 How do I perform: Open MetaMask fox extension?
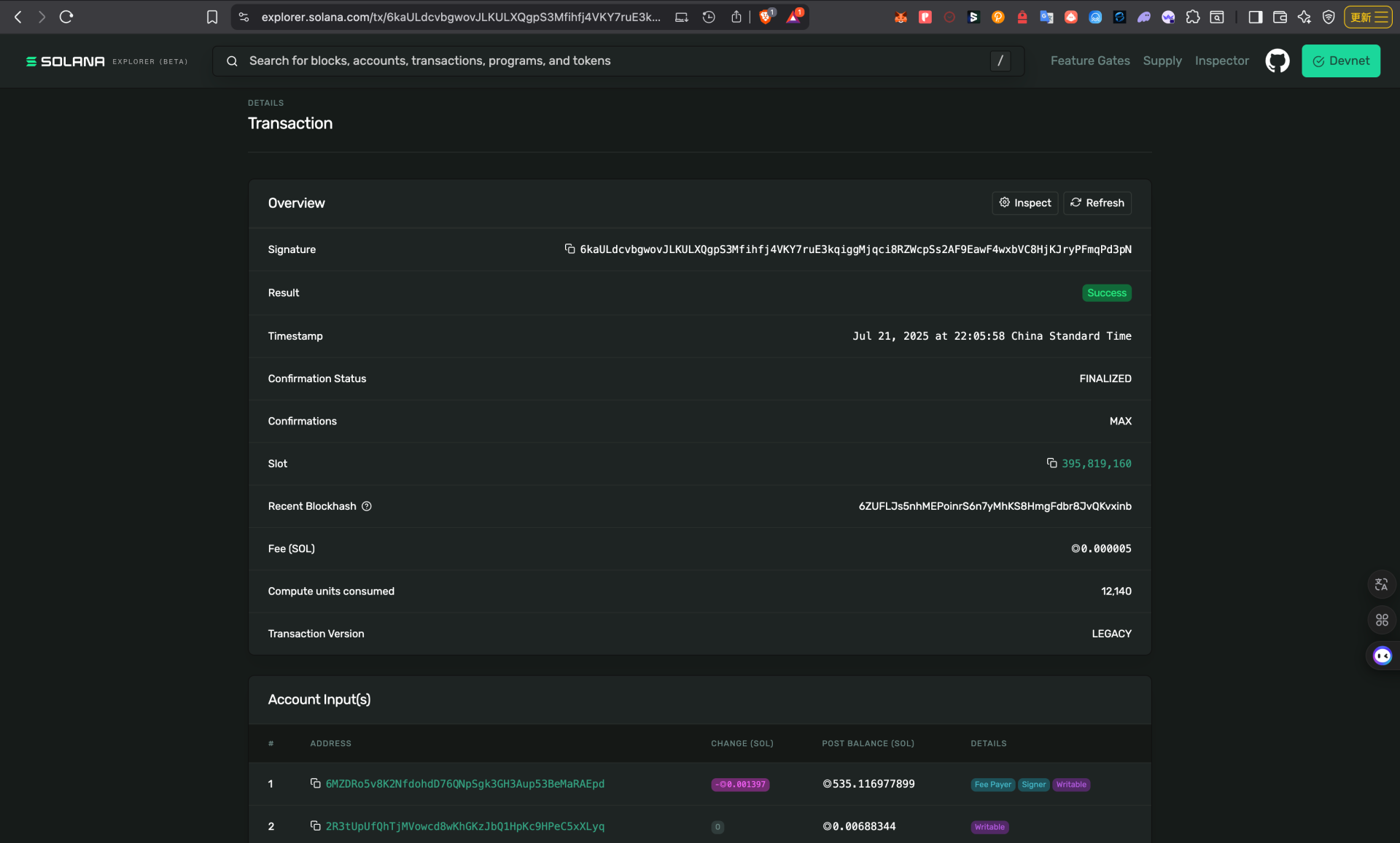[x=901, y=17]
